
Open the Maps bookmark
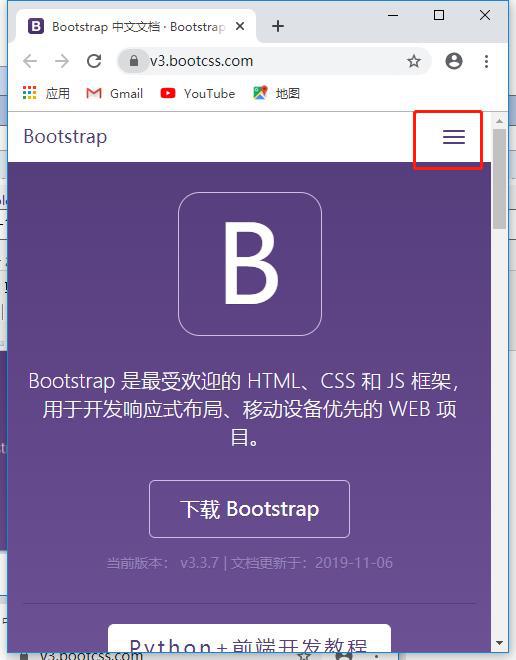[276, 93]
